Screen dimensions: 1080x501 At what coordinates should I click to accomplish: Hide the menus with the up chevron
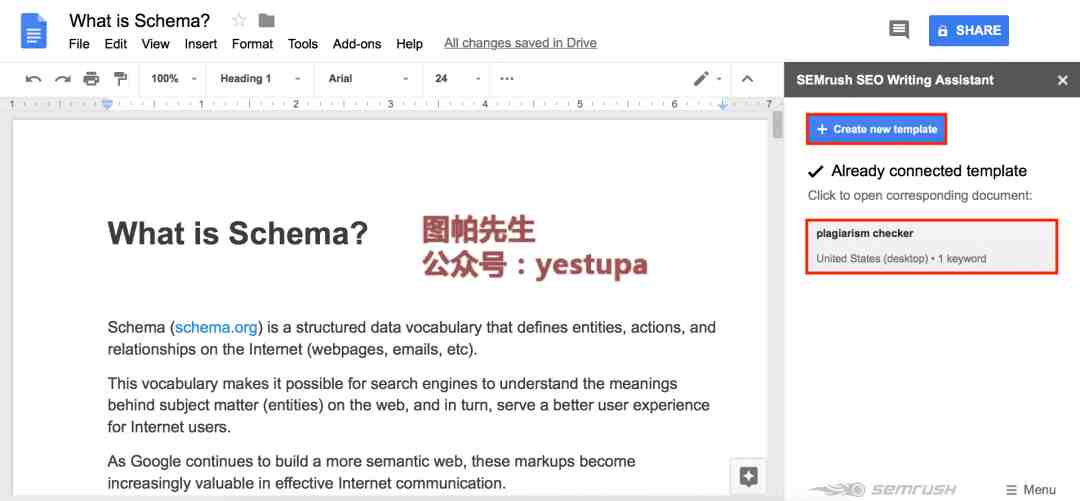click(x=747, y=79)
